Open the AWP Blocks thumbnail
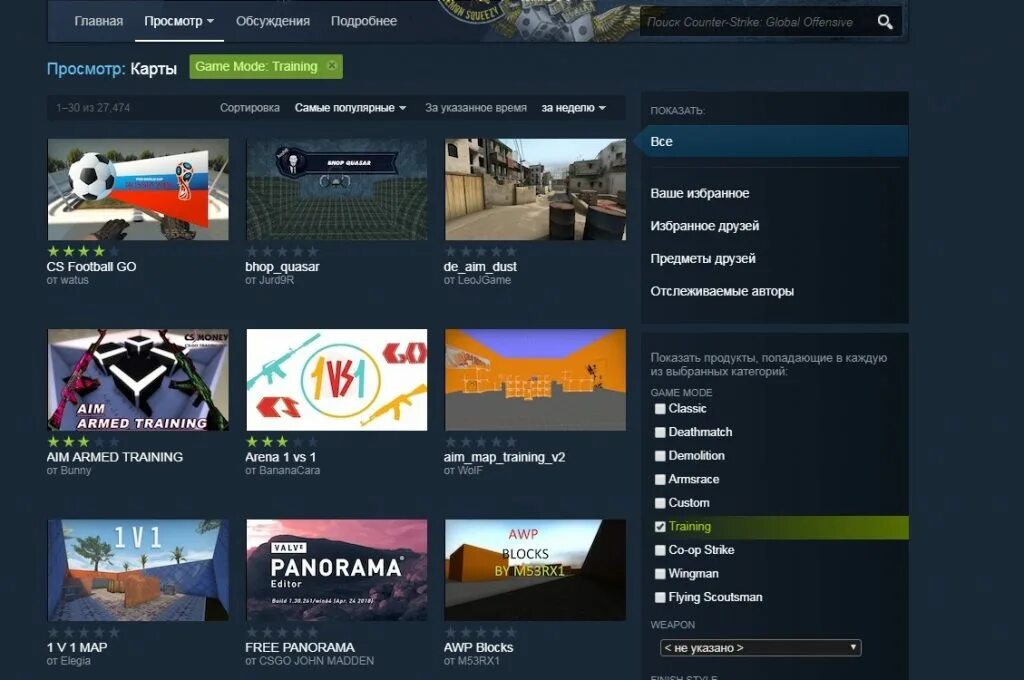 pyautogui.click(x=535, y=570)
